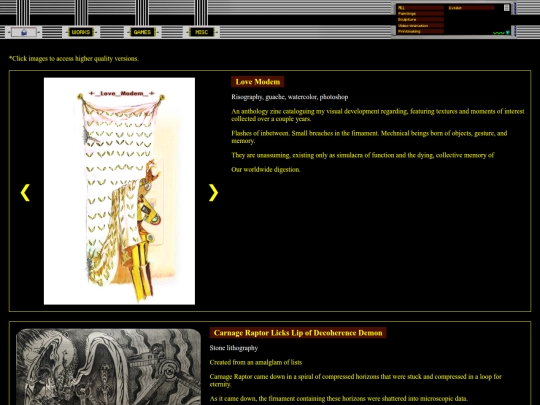This screenshot has height=405, width=540.
Task: Click the 'Stone lithography' medium text
Action: coord(234,348)
